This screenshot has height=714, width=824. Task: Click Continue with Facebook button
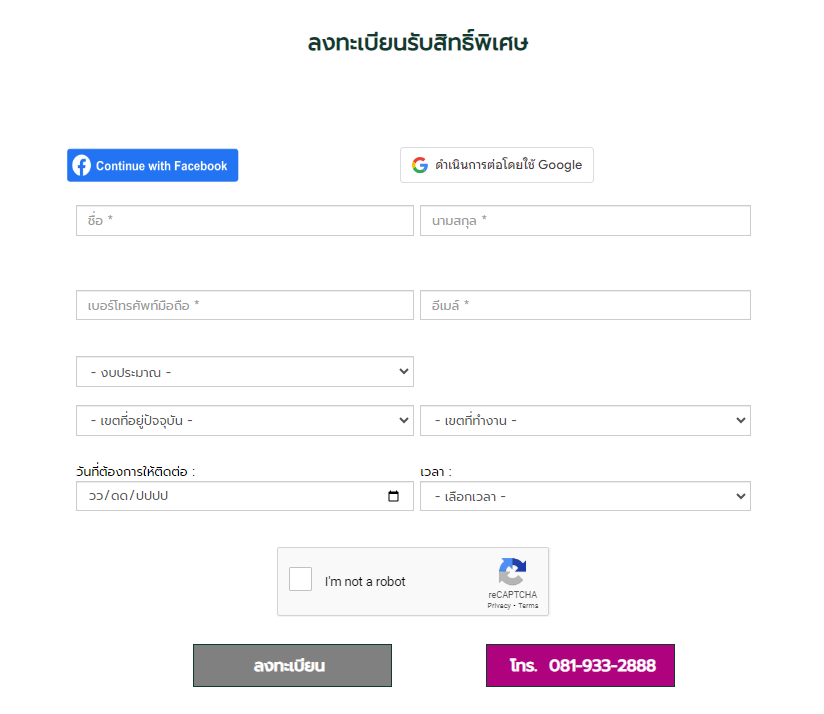point(152,165)
